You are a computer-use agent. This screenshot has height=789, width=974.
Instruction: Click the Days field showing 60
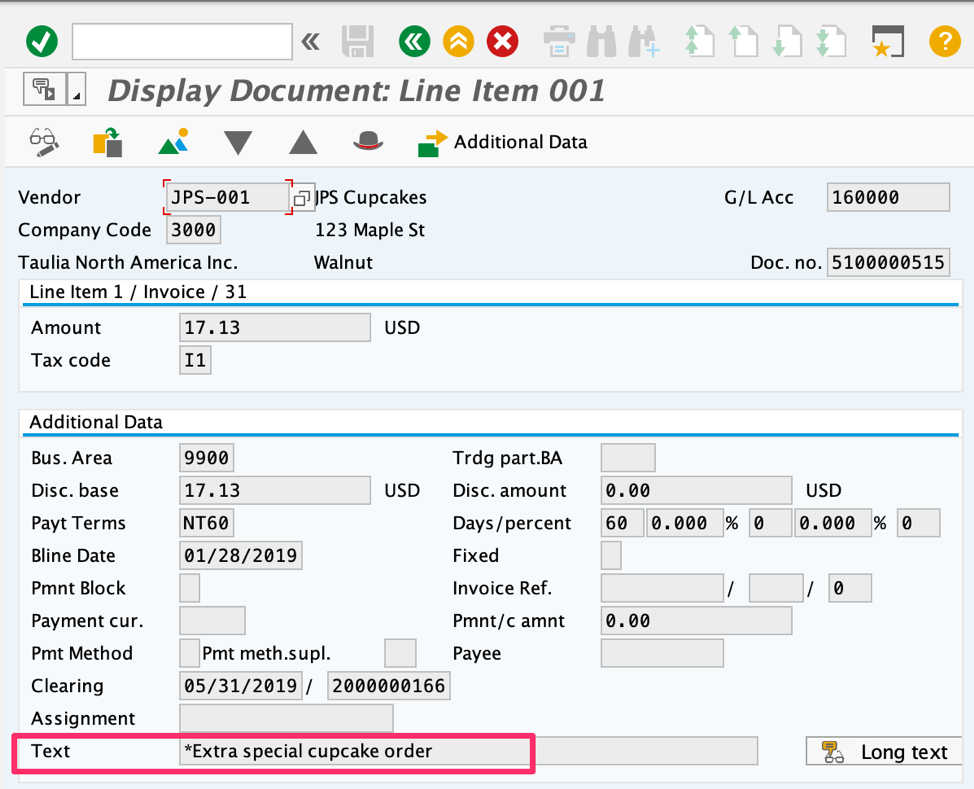coord(622,523)
